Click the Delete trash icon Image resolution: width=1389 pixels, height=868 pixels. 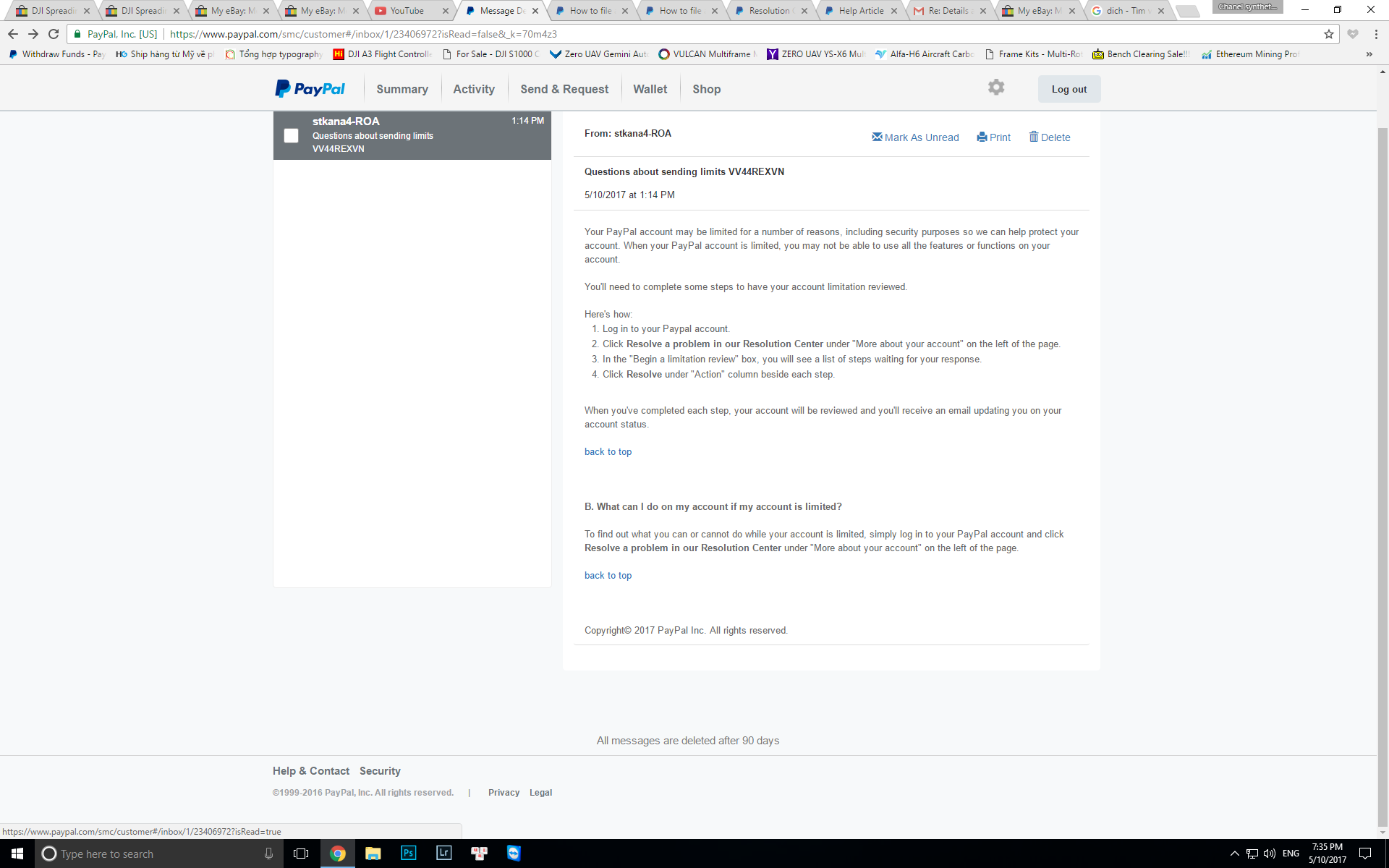pos(1033,137)
